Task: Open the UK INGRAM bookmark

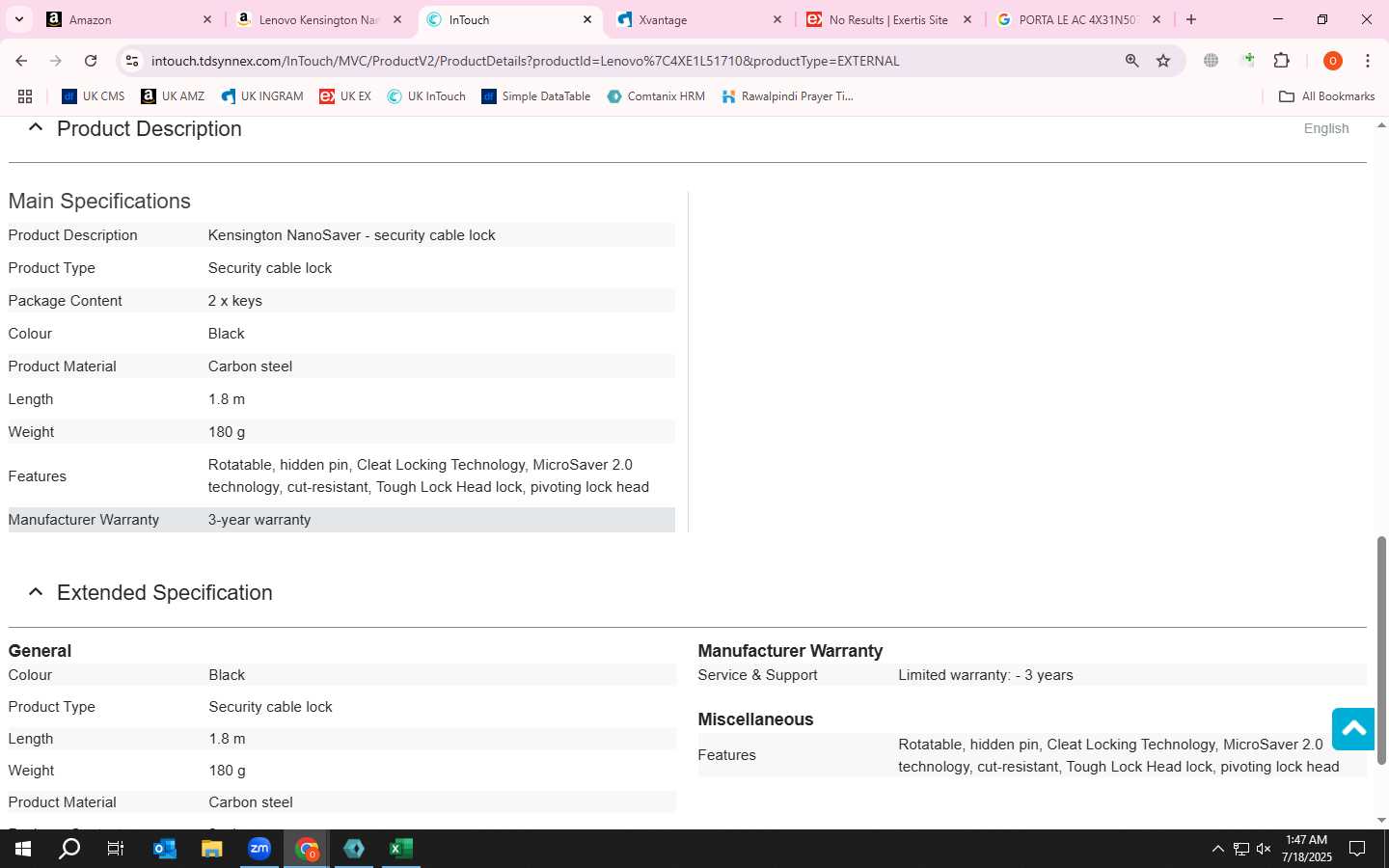Action: point(262,96)
